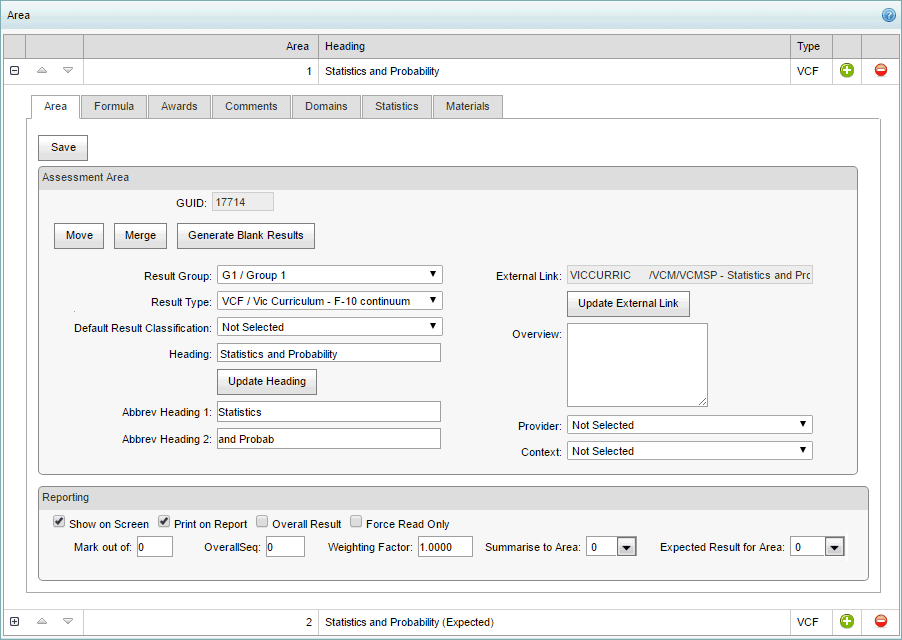Open the Result Type dropdown

point(330,301)
